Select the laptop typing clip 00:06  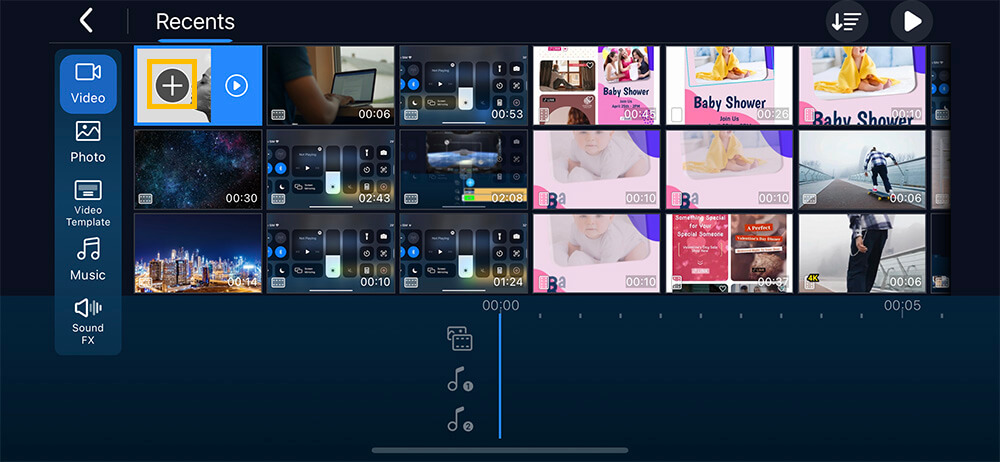[x=330, y=85]
